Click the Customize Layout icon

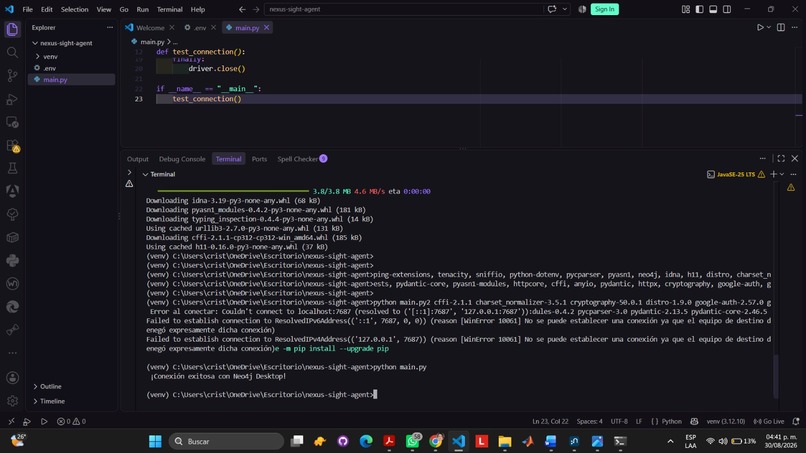click(x=686, y=9)
